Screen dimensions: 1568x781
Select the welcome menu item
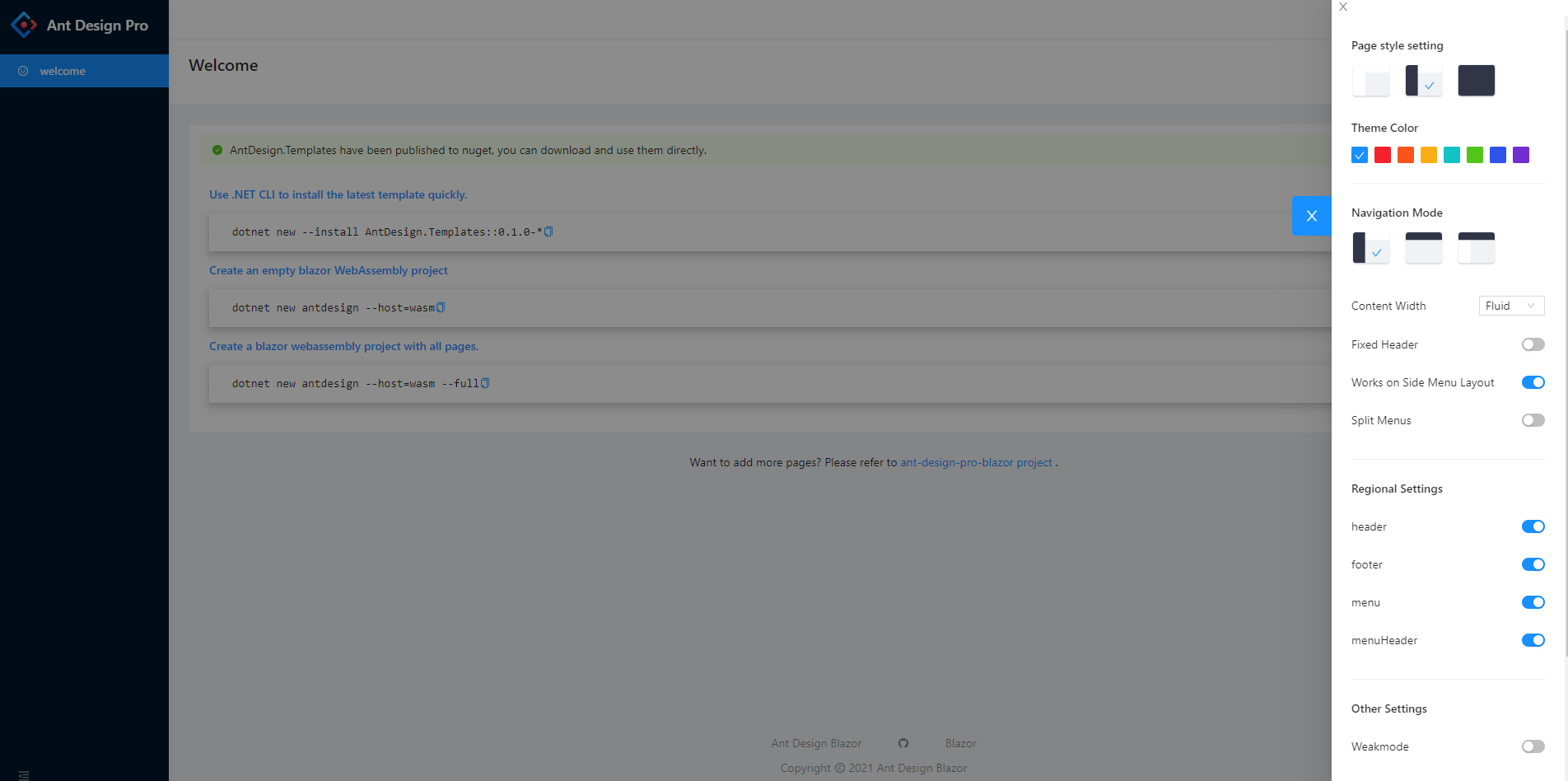(63, 71)
